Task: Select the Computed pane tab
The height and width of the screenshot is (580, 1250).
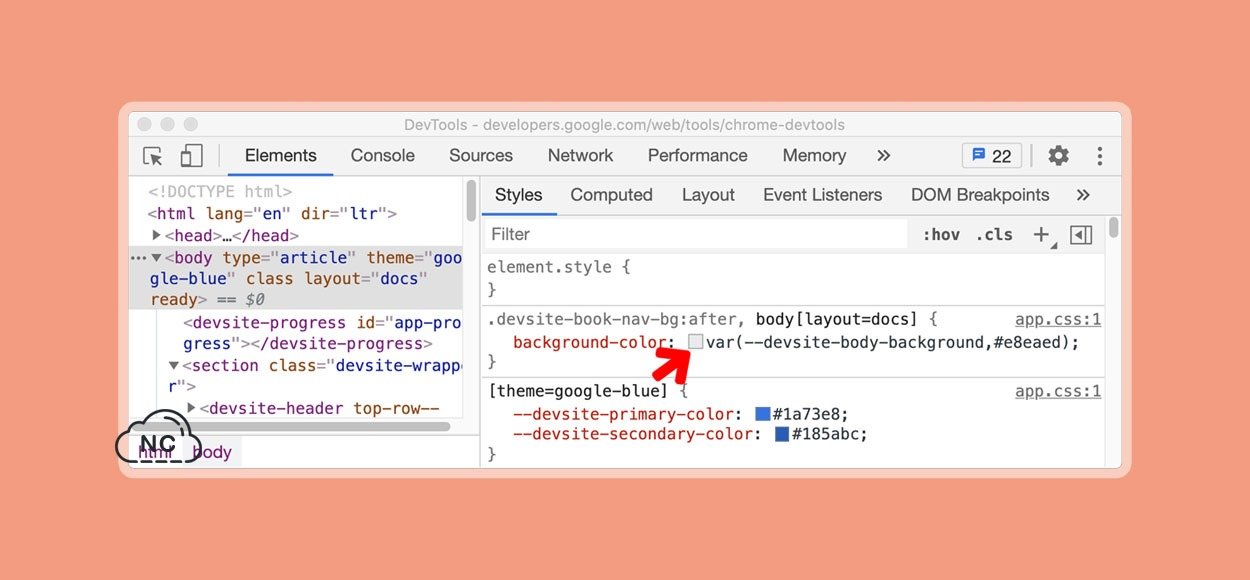Action: (x=611, y=195)
